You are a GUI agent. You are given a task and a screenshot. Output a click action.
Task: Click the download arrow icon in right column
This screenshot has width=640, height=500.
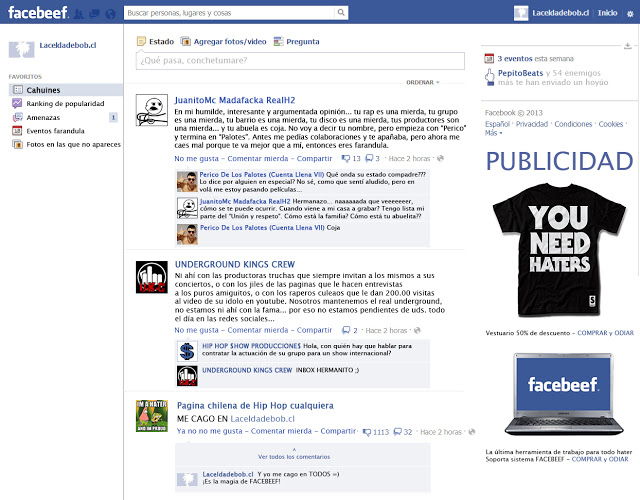pyautogui.click(x=628, y=46)
